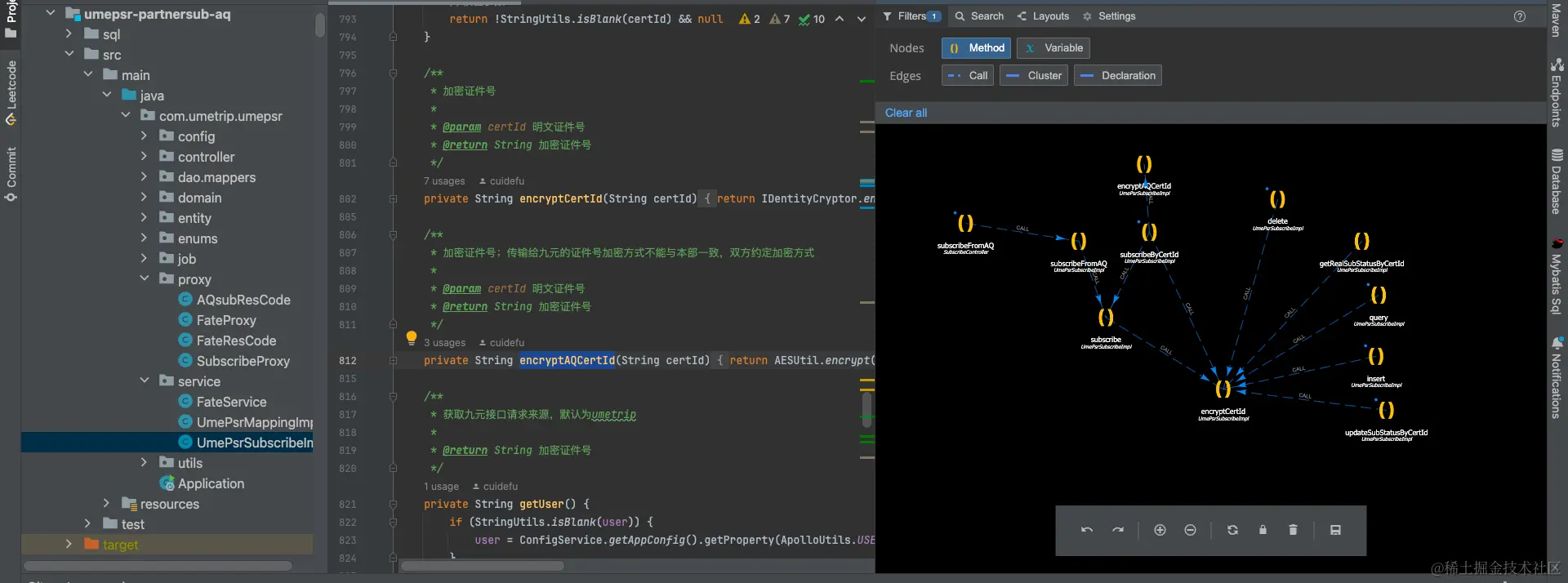Collapse the service package
1568x583 pixels.
144,381
